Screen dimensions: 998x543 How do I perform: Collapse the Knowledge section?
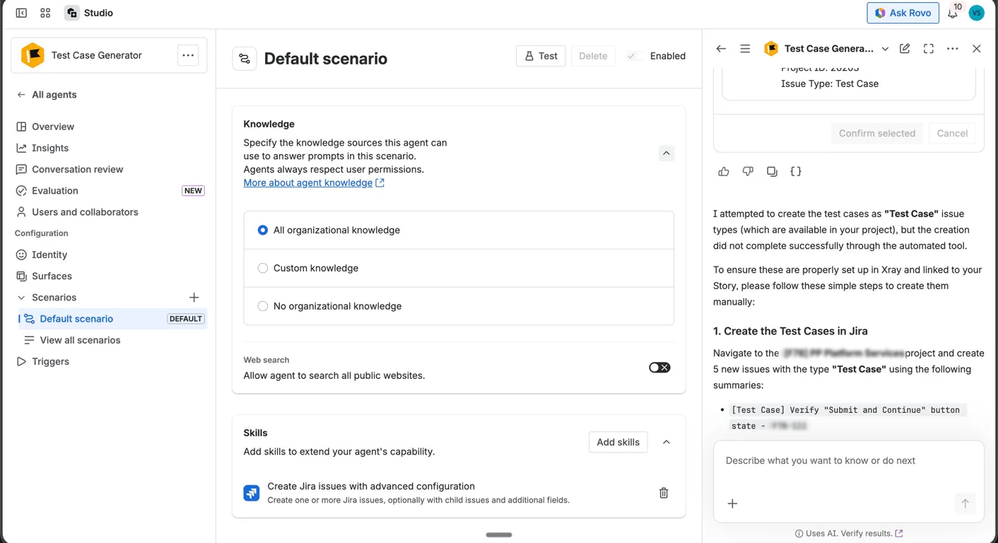tap(666, 153)
